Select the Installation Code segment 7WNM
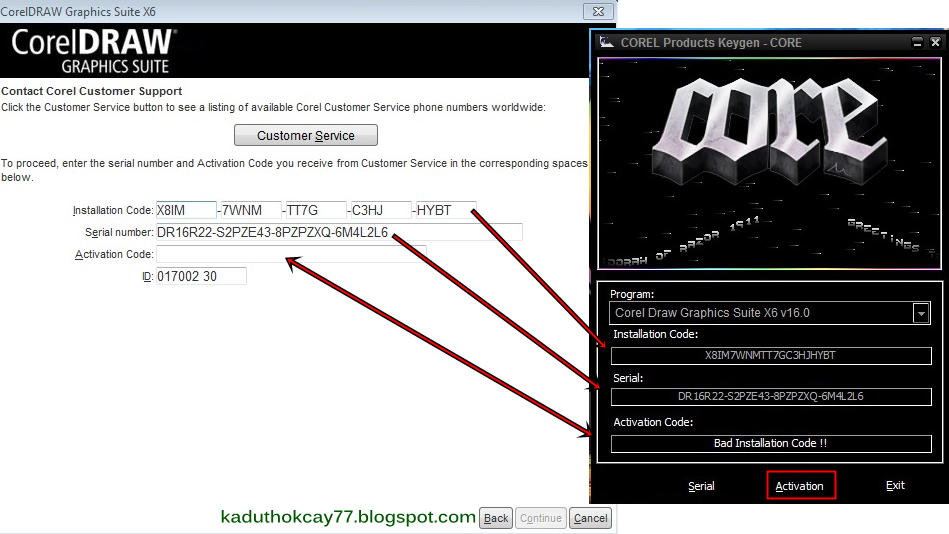This screenshot has height=534, width=949. 251,210
